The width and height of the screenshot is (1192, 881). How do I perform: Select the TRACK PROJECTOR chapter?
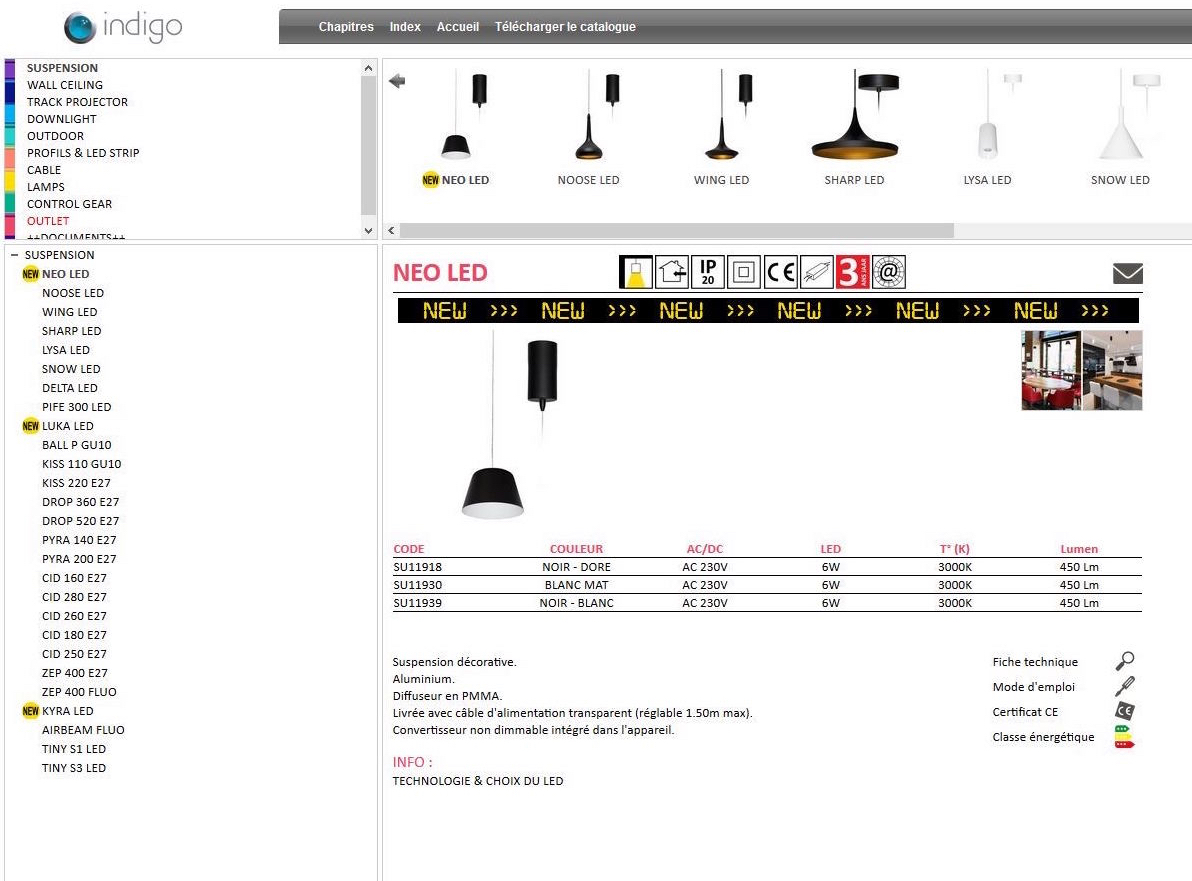pyautogui.click(x=78, y=102)
